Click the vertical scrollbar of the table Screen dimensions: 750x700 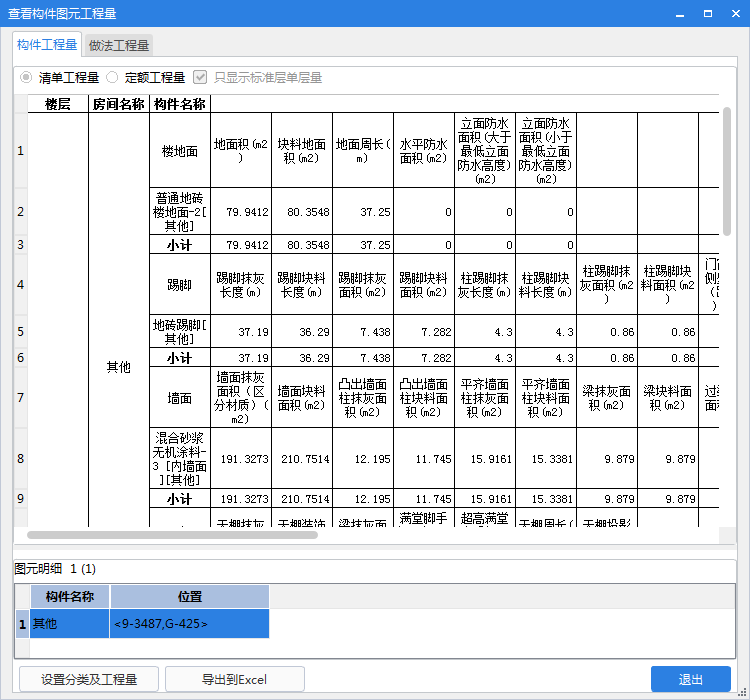pyautogui.click(x=727, y=172)
